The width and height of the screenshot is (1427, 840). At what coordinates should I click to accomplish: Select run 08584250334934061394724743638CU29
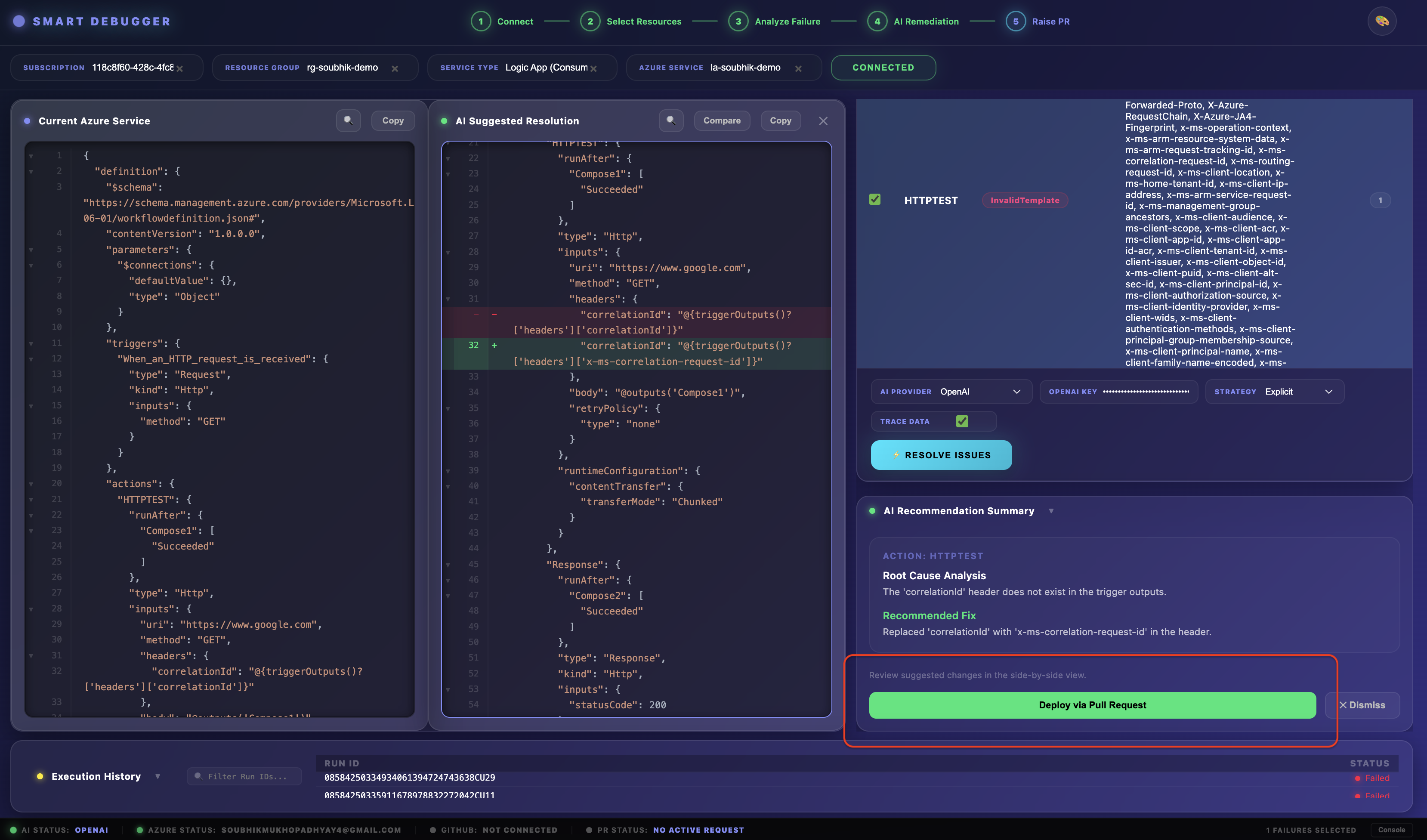(x=409, y=778)
